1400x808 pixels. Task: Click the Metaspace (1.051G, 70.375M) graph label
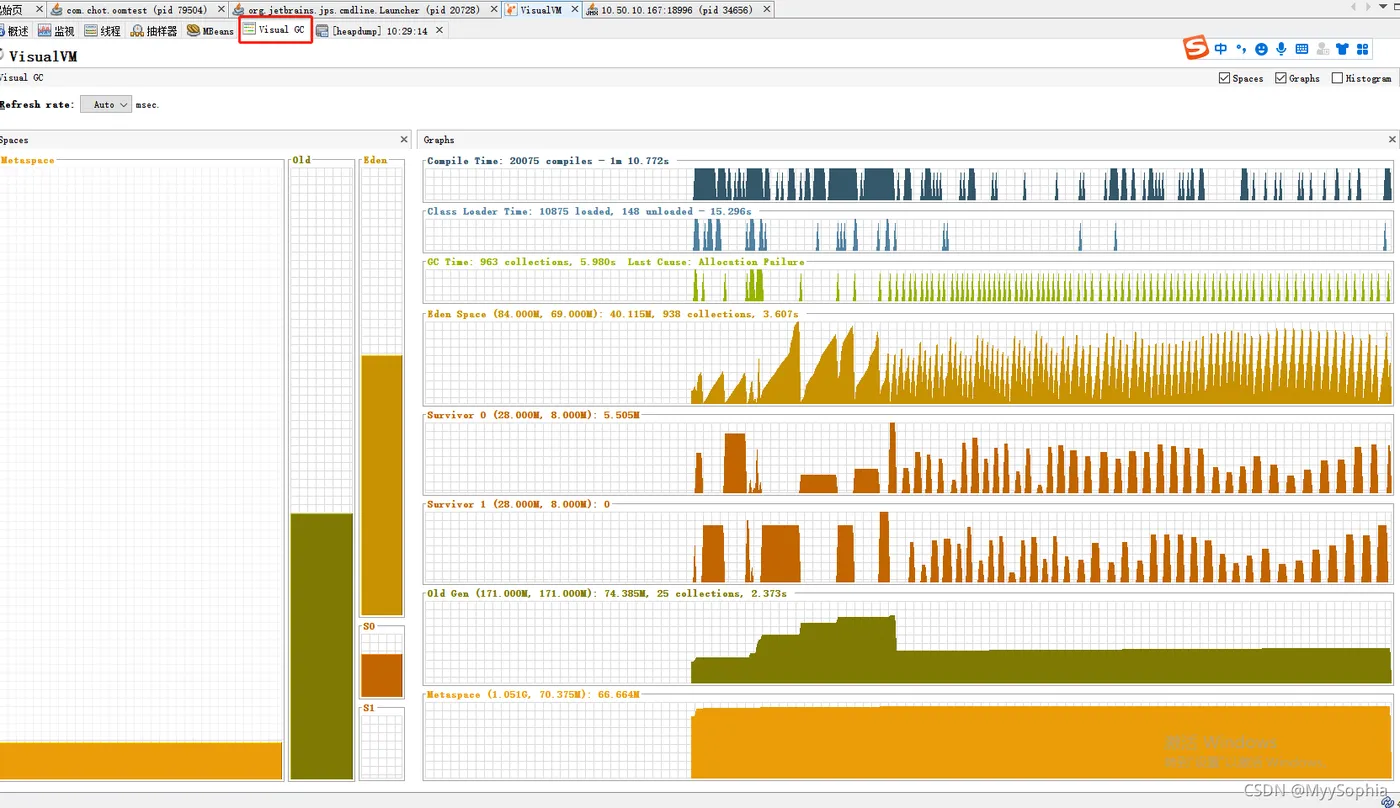click(x=533, y=695)
